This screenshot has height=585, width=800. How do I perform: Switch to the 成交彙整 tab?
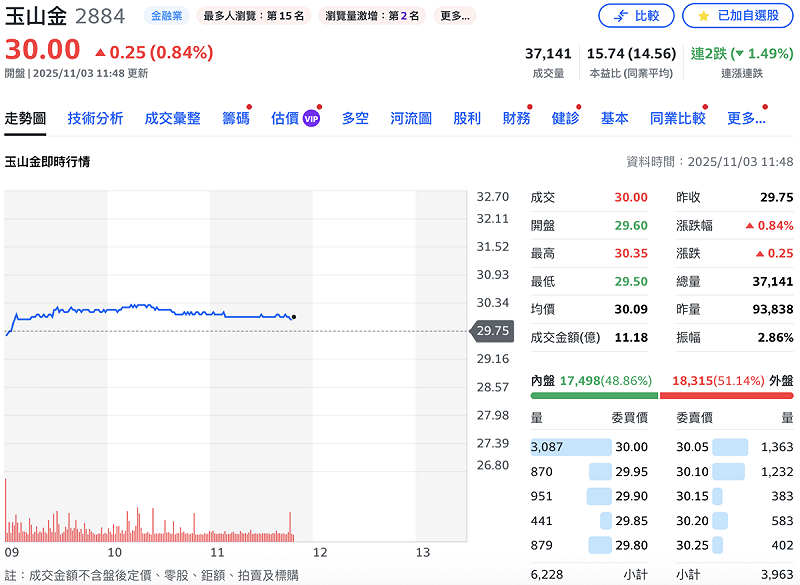click(172, 118)
